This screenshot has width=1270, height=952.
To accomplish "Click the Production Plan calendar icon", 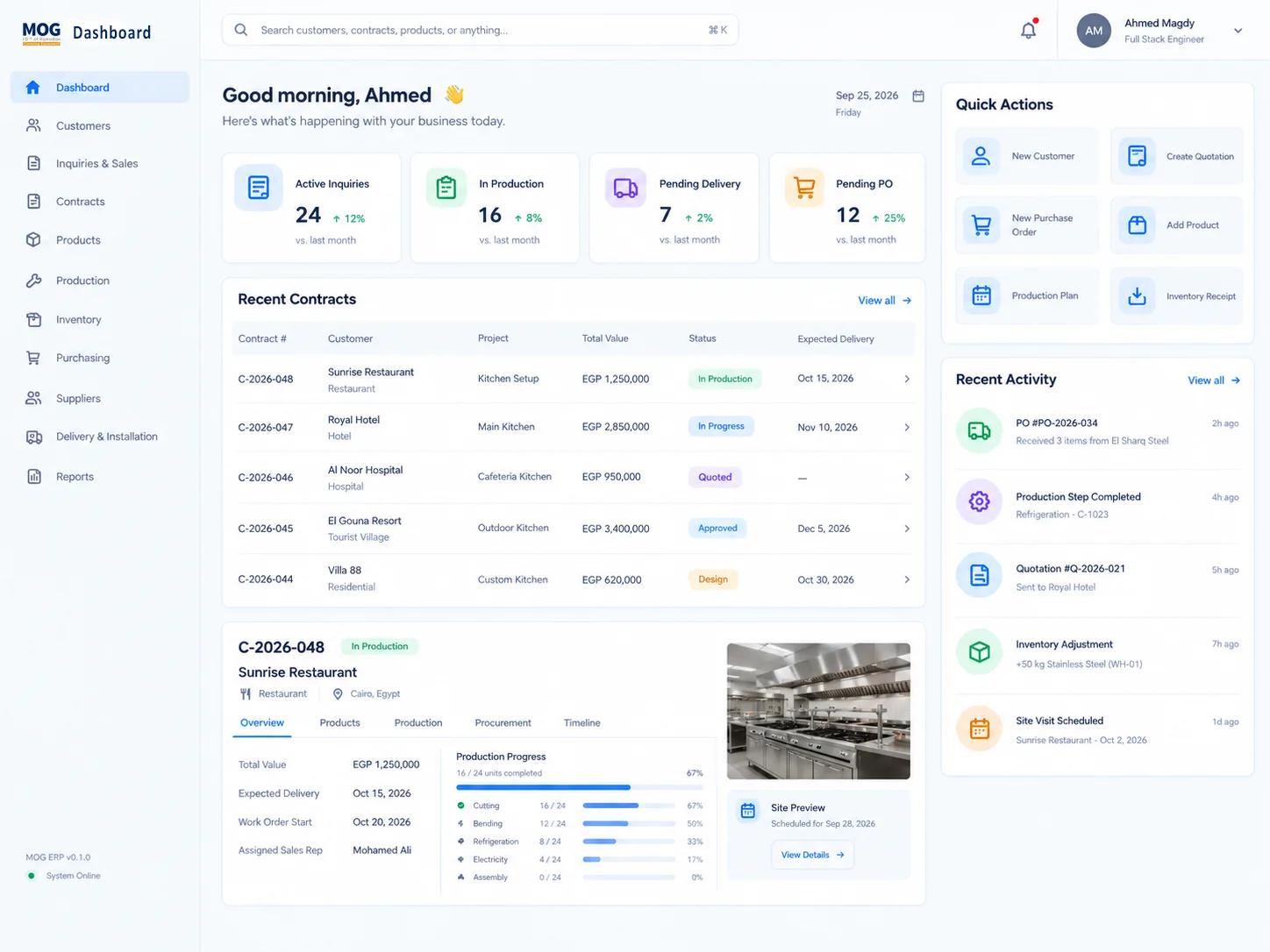I will 981,295.
